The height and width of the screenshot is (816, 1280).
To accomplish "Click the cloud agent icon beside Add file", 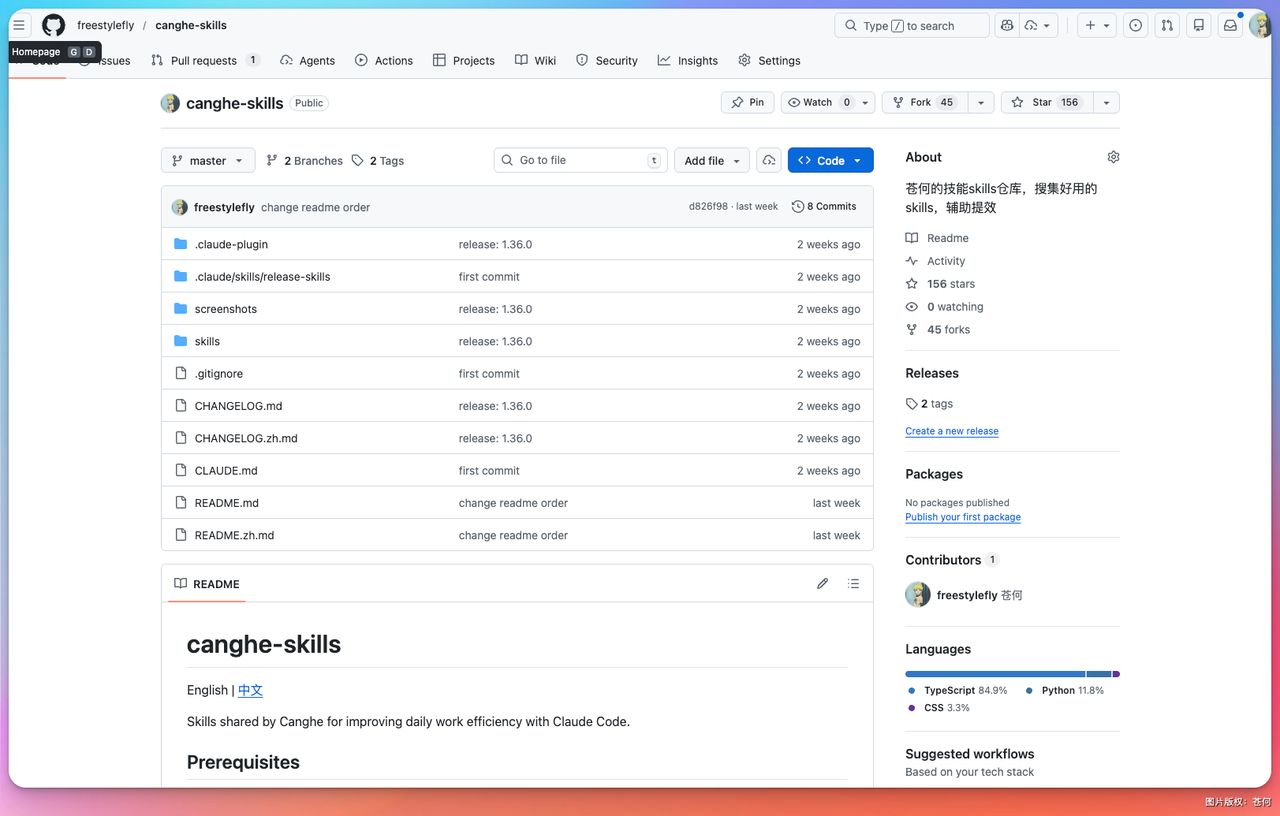I will point(769,160).
